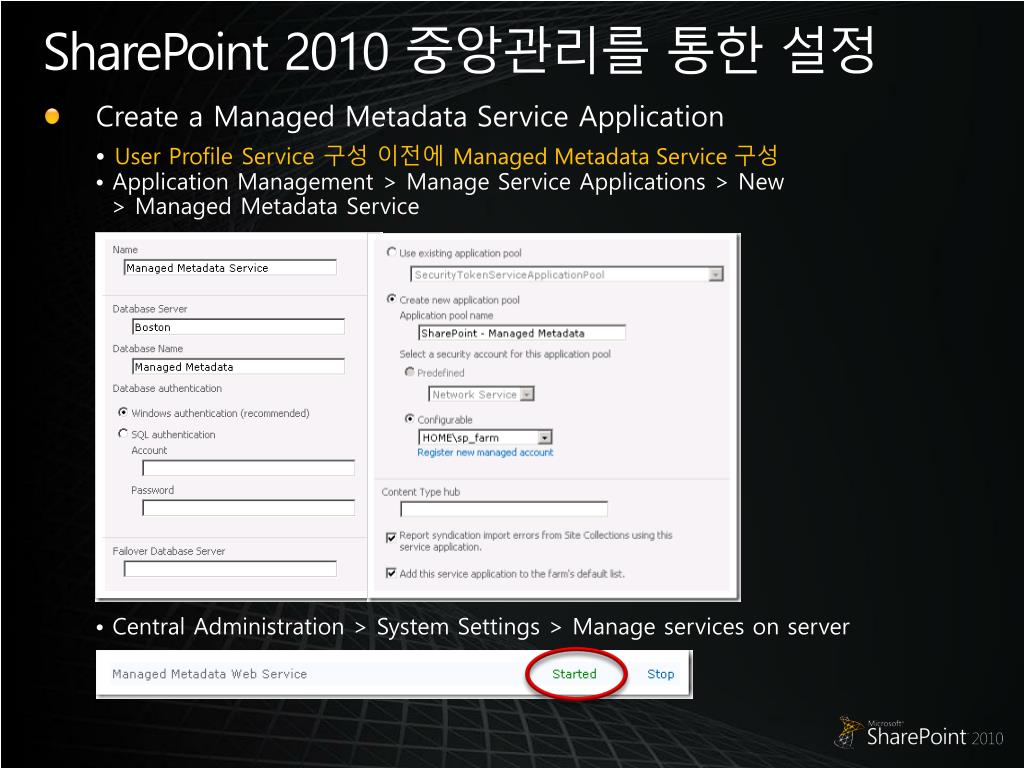This screenshot has width=1024, height=768.
Task: Click the Managed Metadata Web Service row label
Action: 210,674
